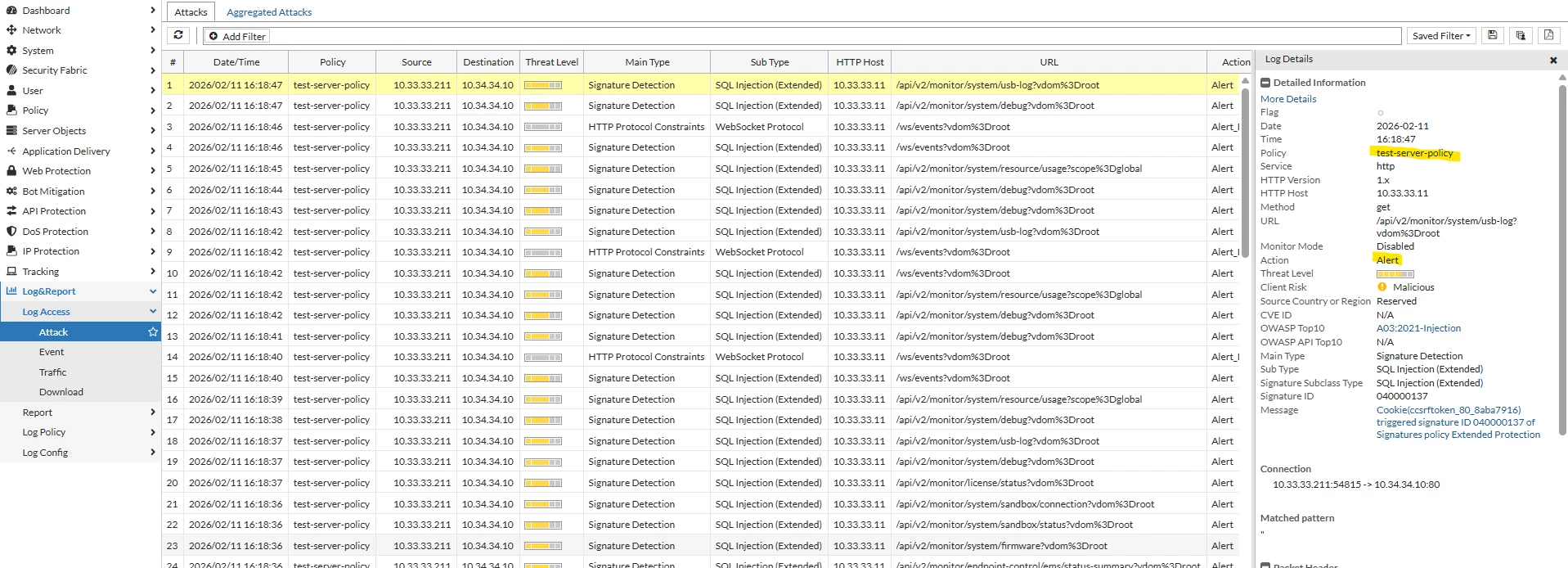Collapse the Log Access submenu chevron
Image resolution: width=1568 pixels, height=568 pixels.
point(153,312)
